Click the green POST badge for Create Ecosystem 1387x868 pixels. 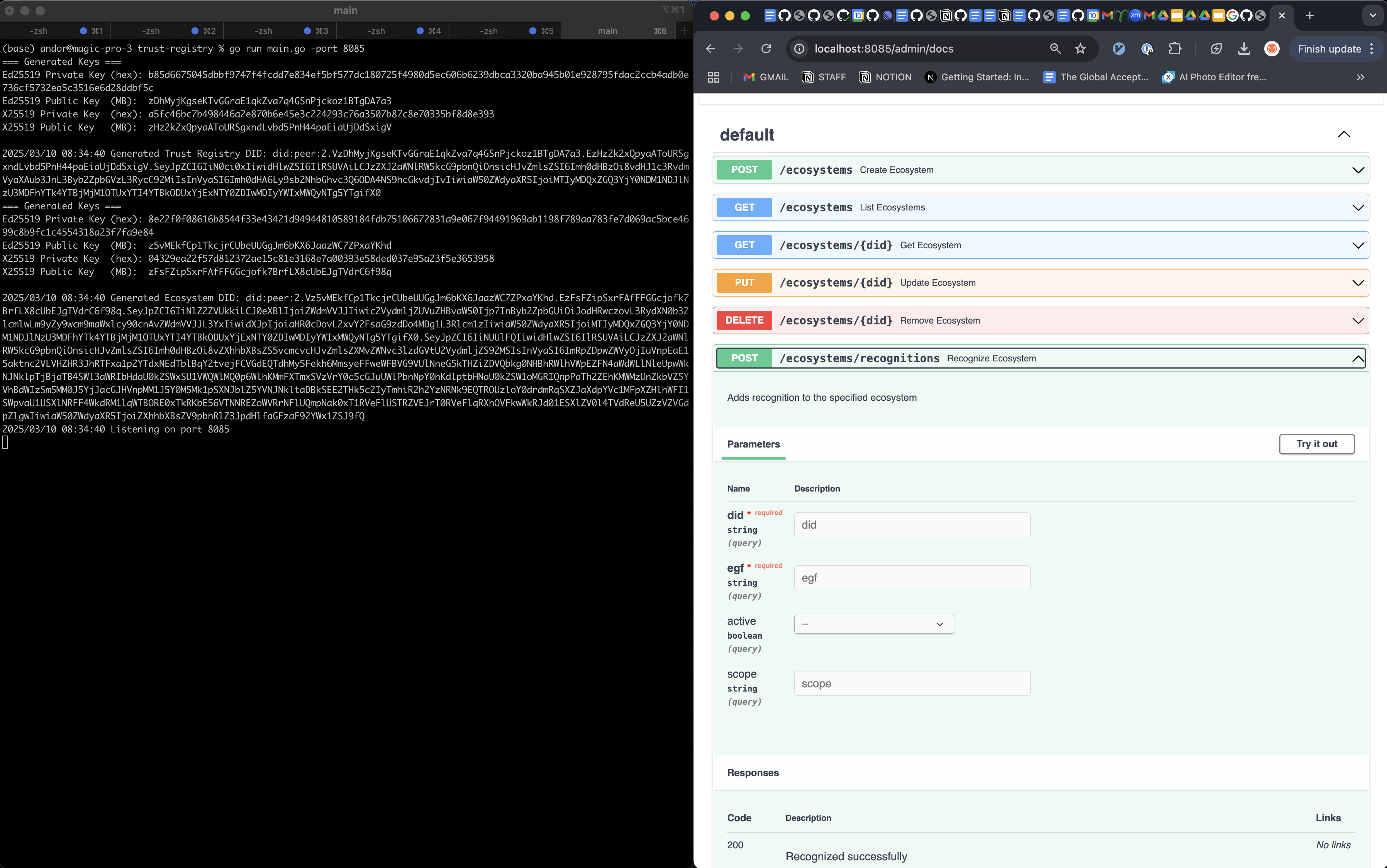click(744, 170)
